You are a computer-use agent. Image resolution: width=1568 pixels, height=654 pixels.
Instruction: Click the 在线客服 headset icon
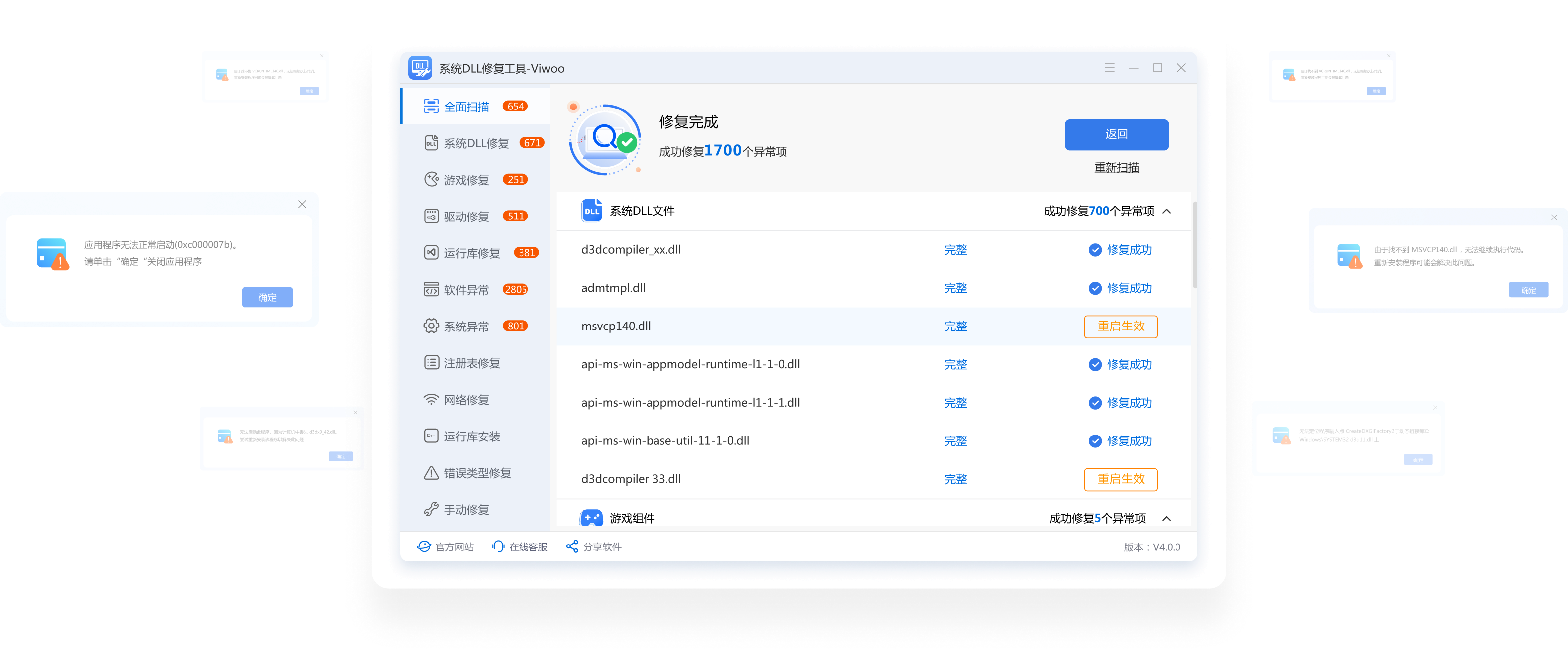click(498, 546)
